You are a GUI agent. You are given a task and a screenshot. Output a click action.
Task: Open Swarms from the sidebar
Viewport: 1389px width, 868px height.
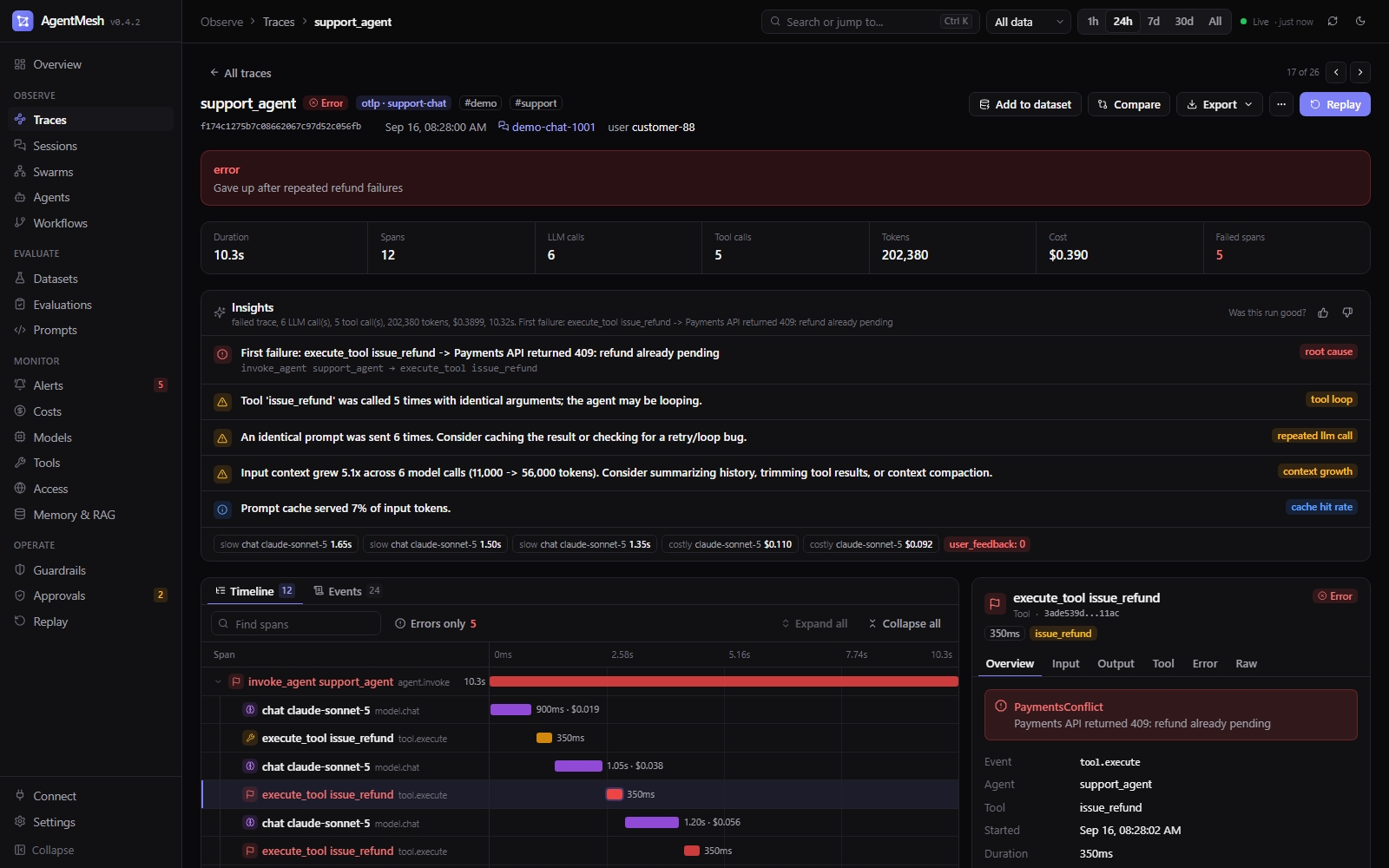[90, 172]
